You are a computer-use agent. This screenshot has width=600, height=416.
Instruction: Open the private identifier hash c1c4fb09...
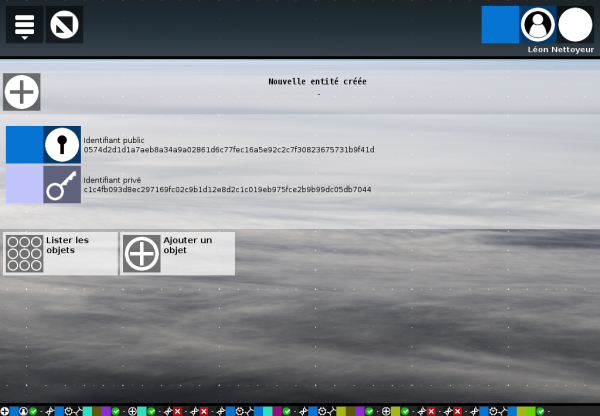pos(227,189)
